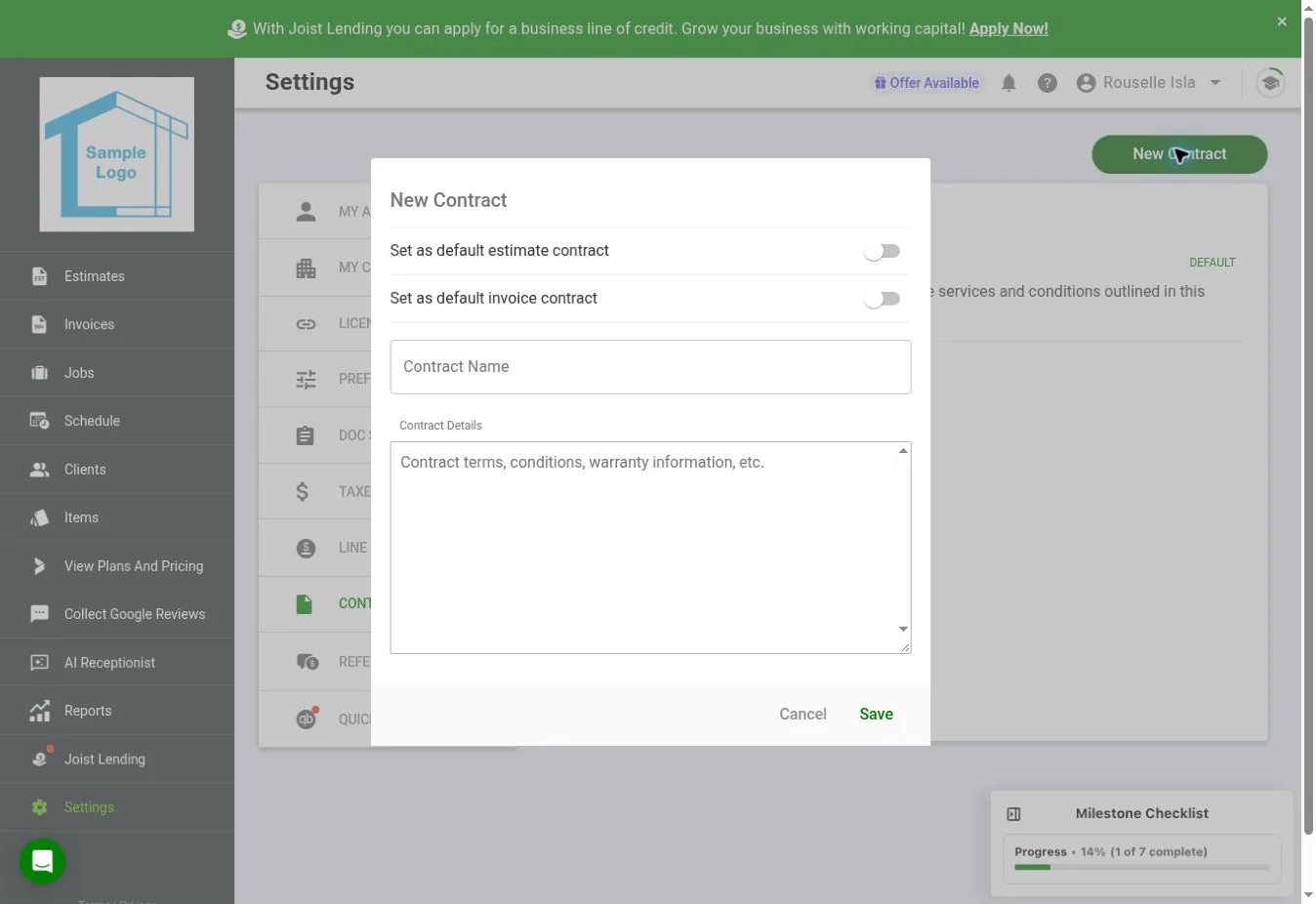
Task: Select the License link icon
Action: pos(306,323)
